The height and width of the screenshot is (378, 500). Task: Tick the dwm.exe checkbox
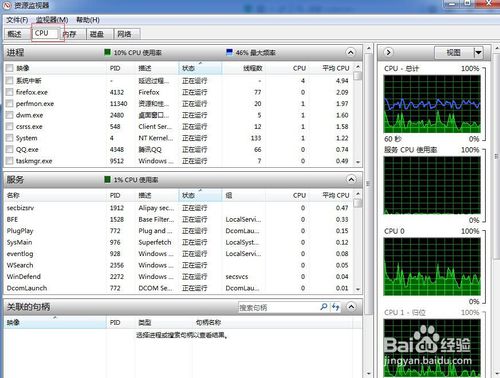[9, 115]
